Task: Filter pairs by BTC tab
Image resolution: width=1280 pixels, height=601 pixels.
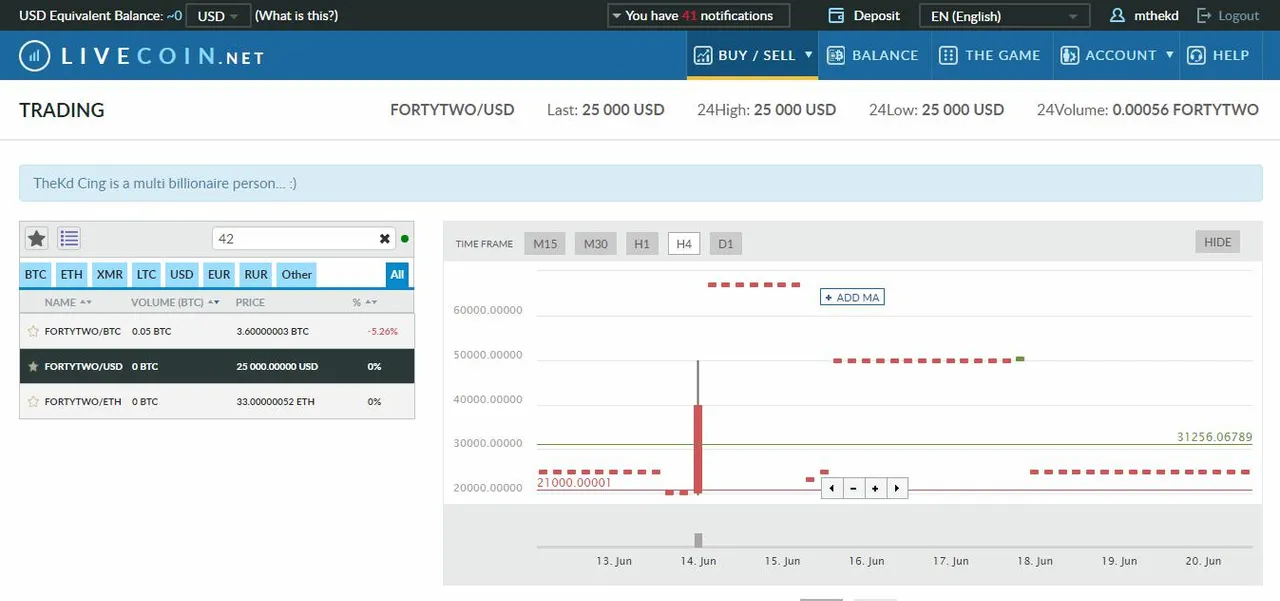Action: pyautogui.click(x=35, y=274)
